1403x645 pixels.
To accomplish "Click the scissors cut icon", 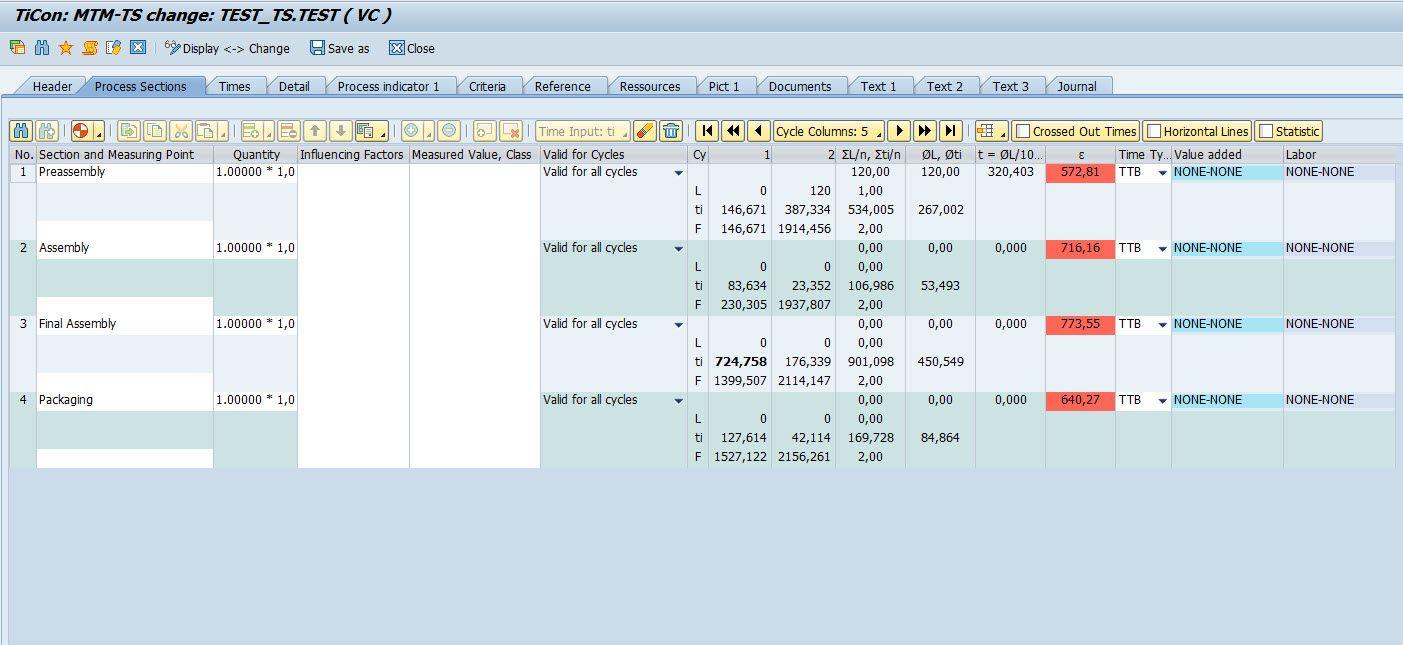I will tap(180, 131).
